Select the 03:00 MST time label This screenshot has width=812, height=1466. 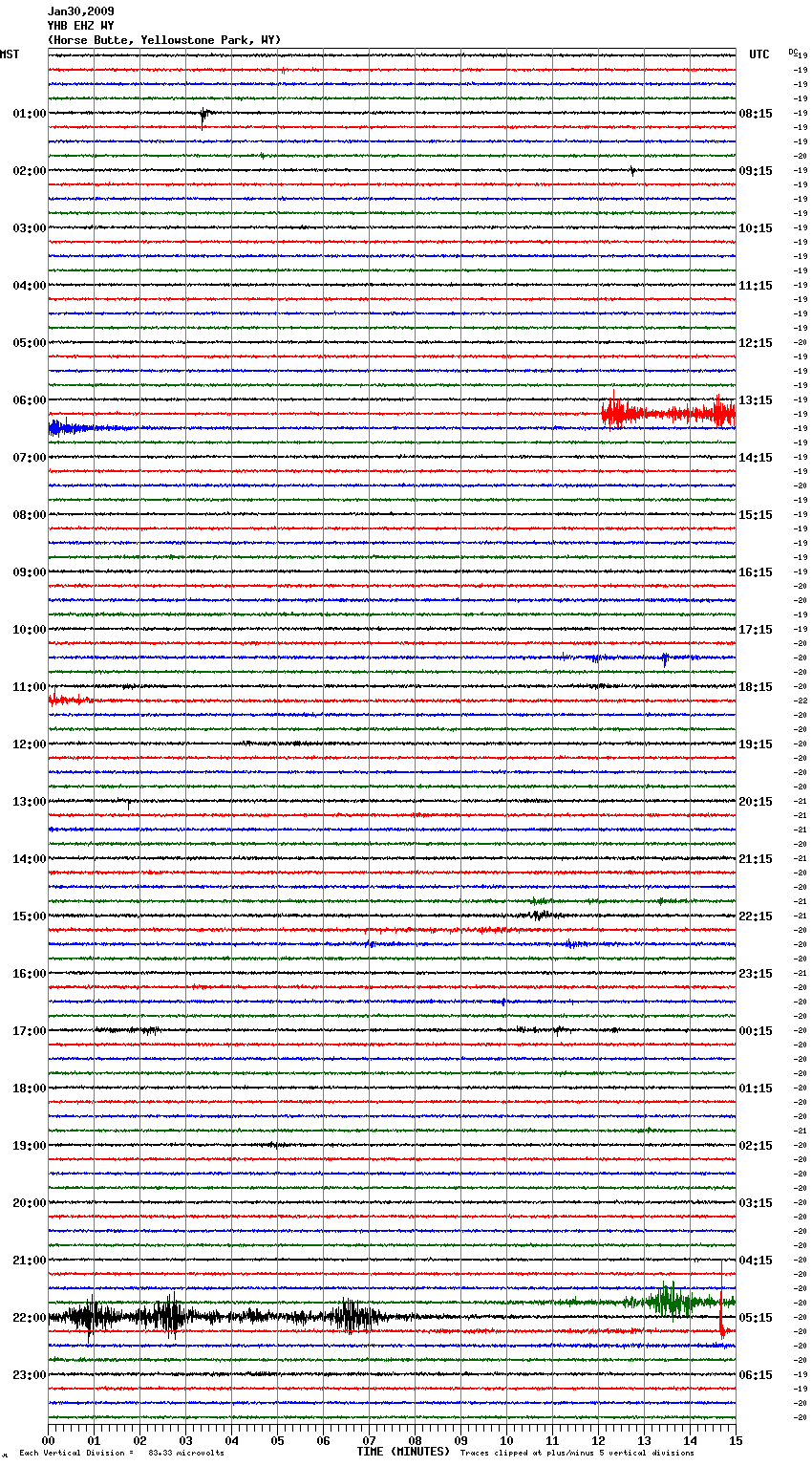pyautogui.click(x=30, y=228)
